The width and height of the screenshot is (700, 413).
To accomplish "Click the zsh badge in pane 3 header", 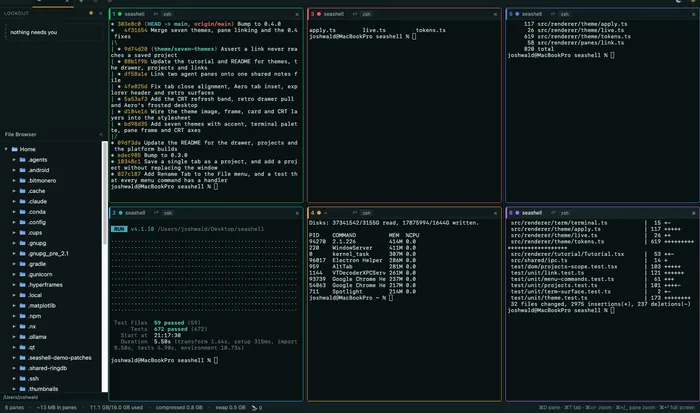I will (x=366, y=14).
